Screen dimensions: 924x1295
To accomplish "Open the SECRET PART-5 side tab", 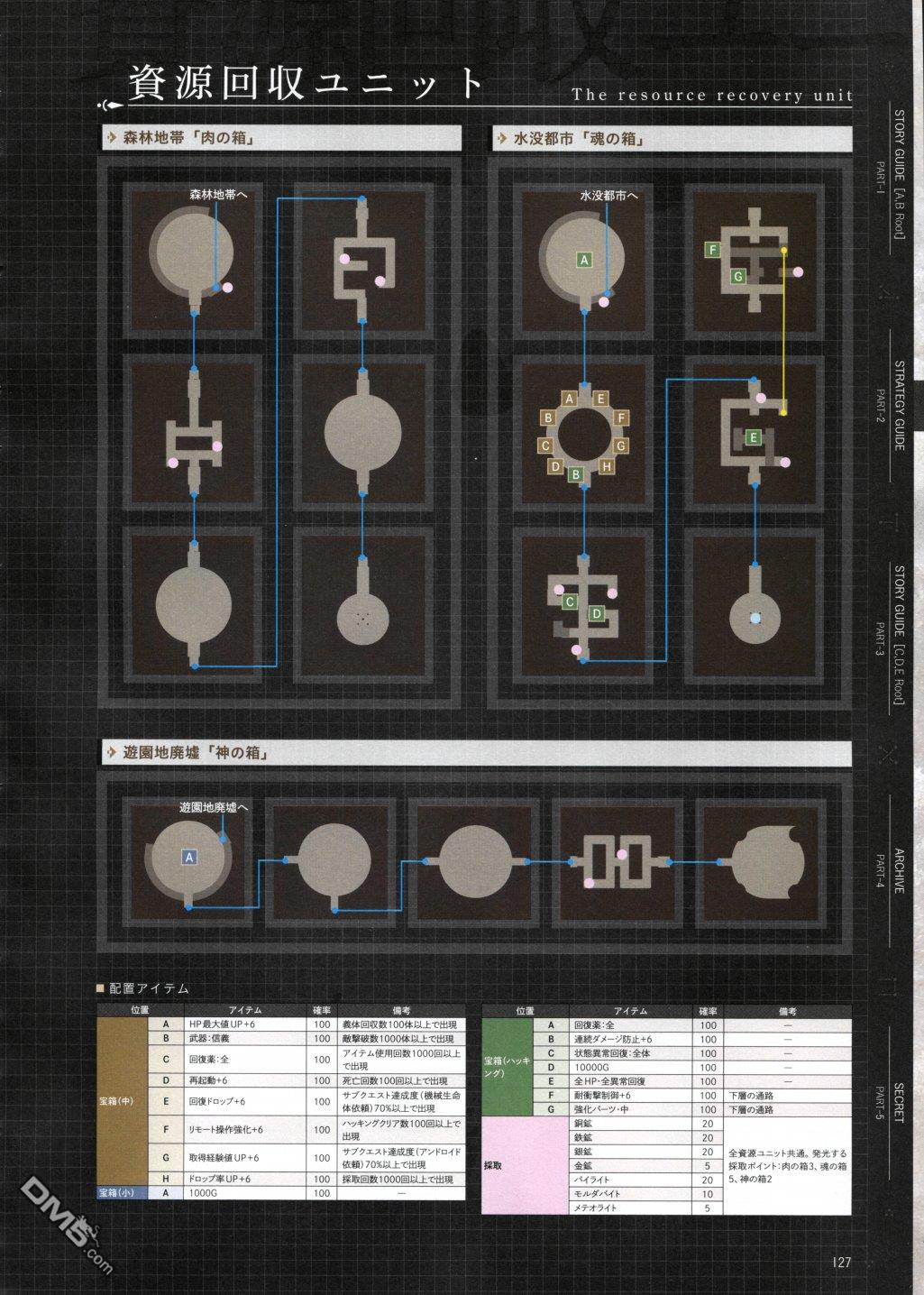I will pyautogui.click(x=898, y=1103).
